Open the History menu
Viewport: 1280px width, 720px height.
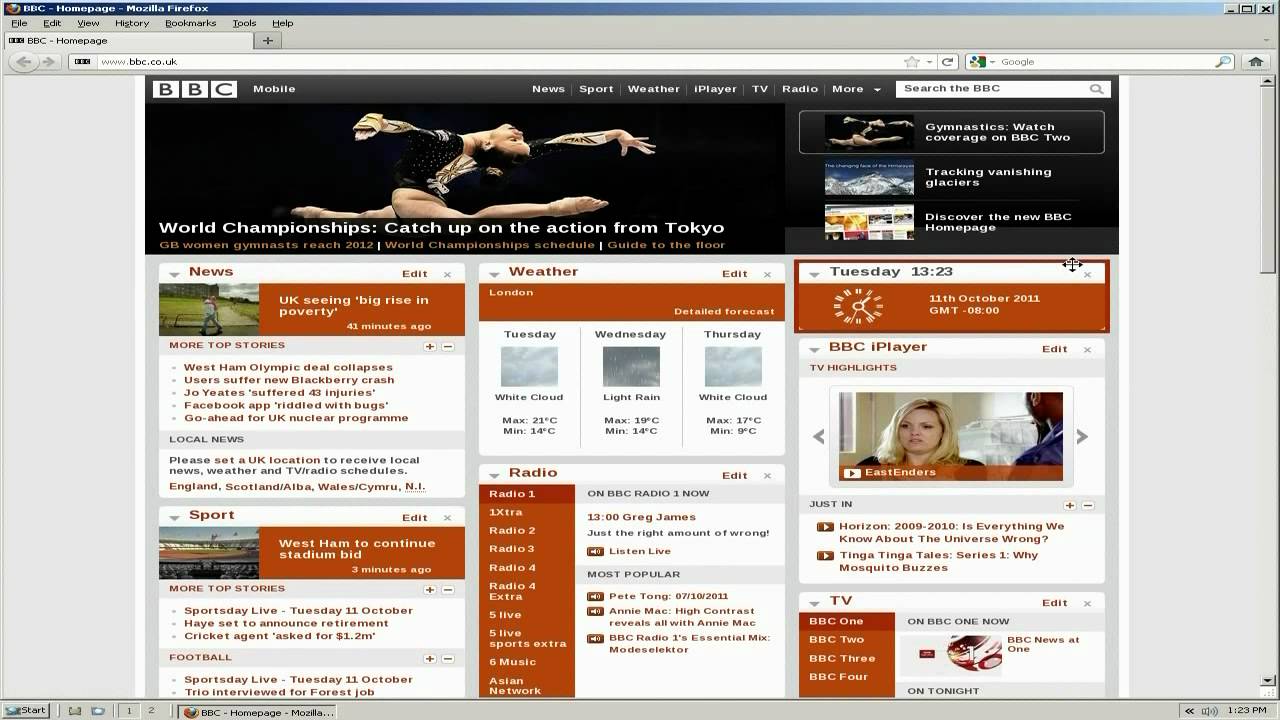[x=132, y=23]
